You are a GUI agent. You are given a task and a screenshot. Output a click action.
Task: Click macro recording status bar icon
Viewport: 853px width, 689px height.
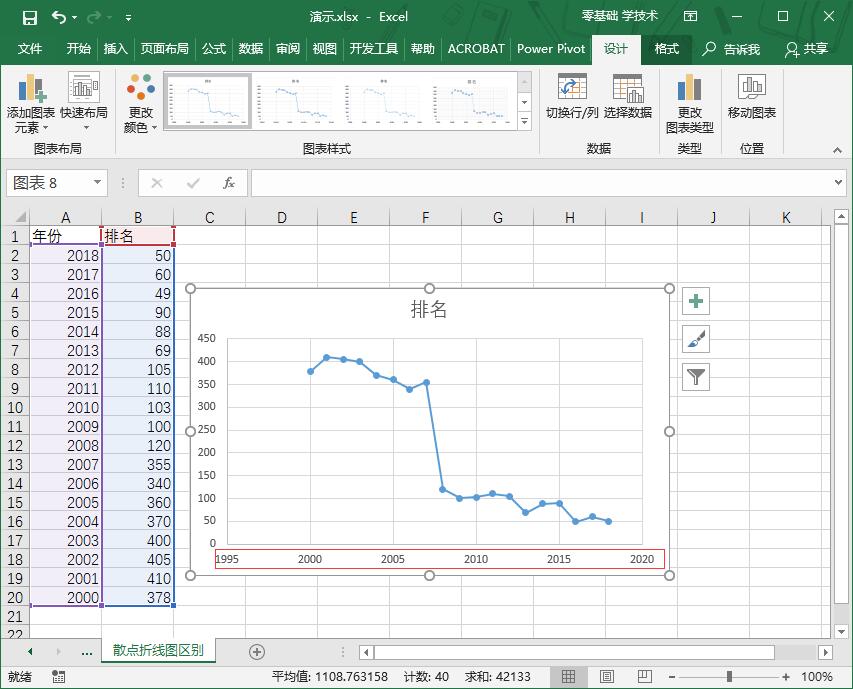coord(58,676)
